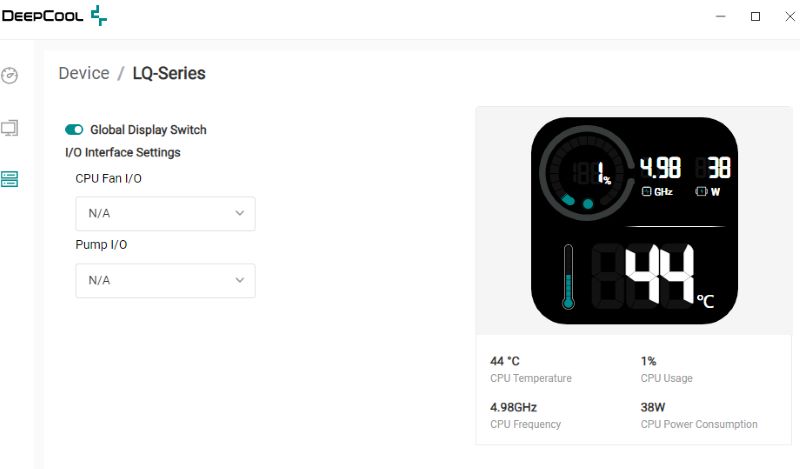Click the 1% CPU Usage reading
The image size is (800, 469).
coord(649,361)
